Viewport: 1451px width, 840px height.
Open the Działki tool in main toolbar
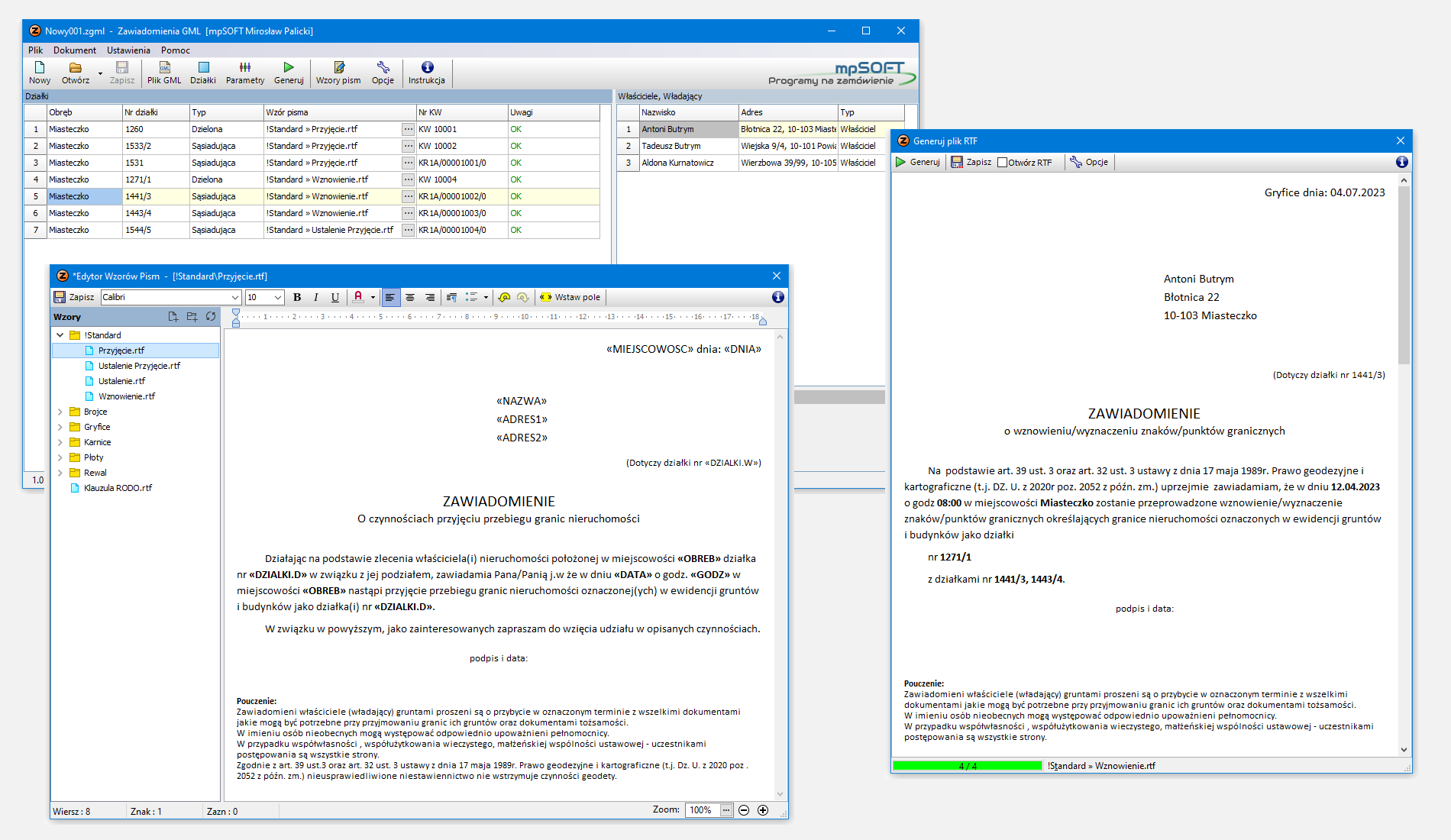coord(203,73)
